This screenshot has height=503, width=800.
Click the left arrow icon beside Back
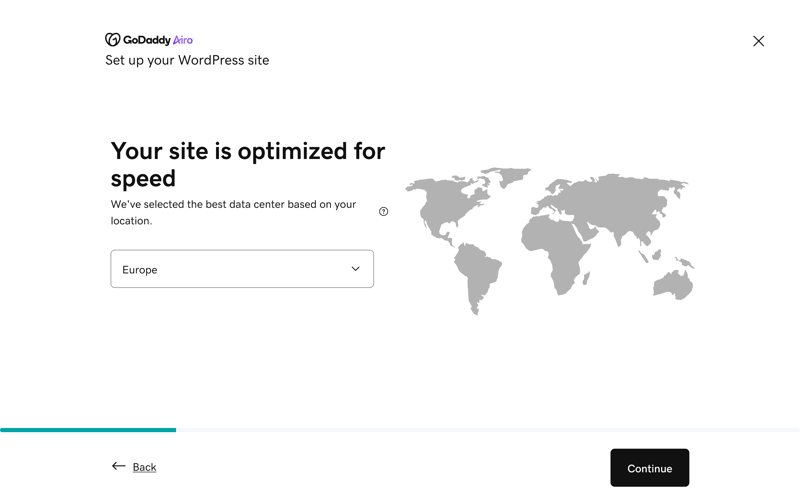118,466
